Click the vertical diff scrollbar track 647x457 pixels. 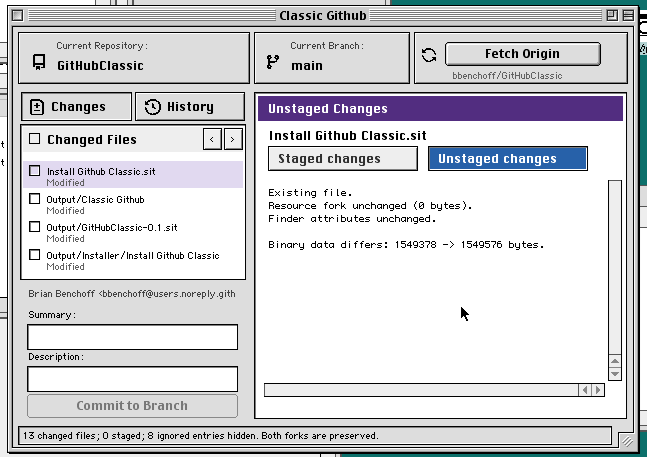tap(615, 268)
